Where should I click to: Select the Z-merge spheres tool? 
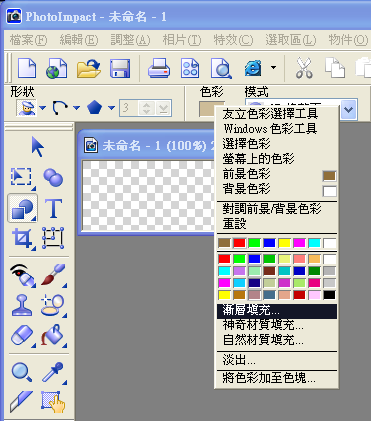[53, 177]
